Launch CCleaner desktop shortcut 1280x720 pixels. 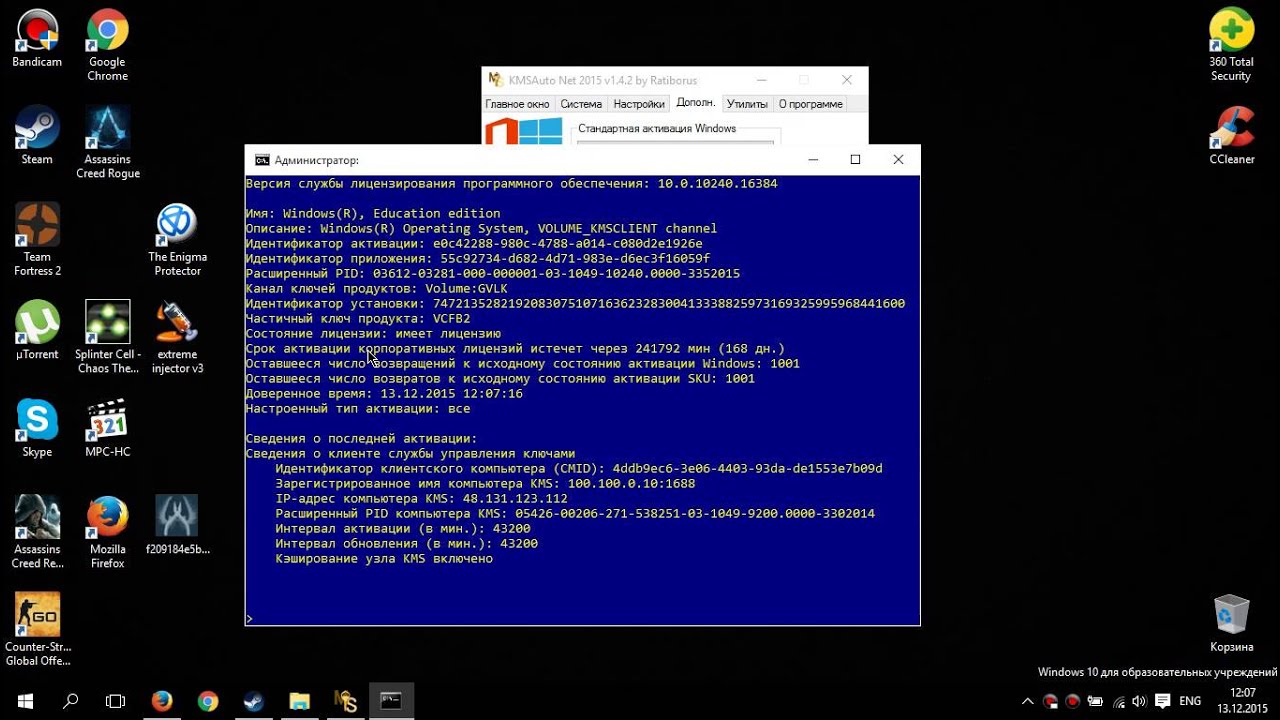point(1231,136)
